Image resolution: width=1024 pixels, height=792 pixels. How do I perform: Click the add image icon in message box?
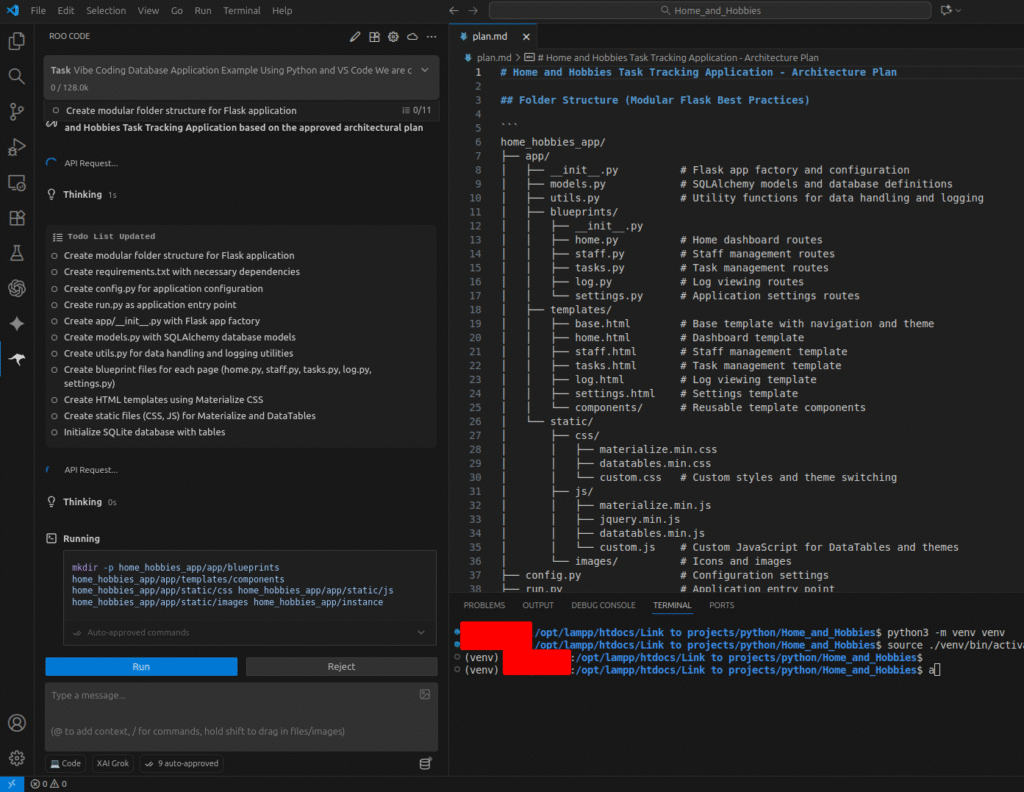click(x=425, y=694)
